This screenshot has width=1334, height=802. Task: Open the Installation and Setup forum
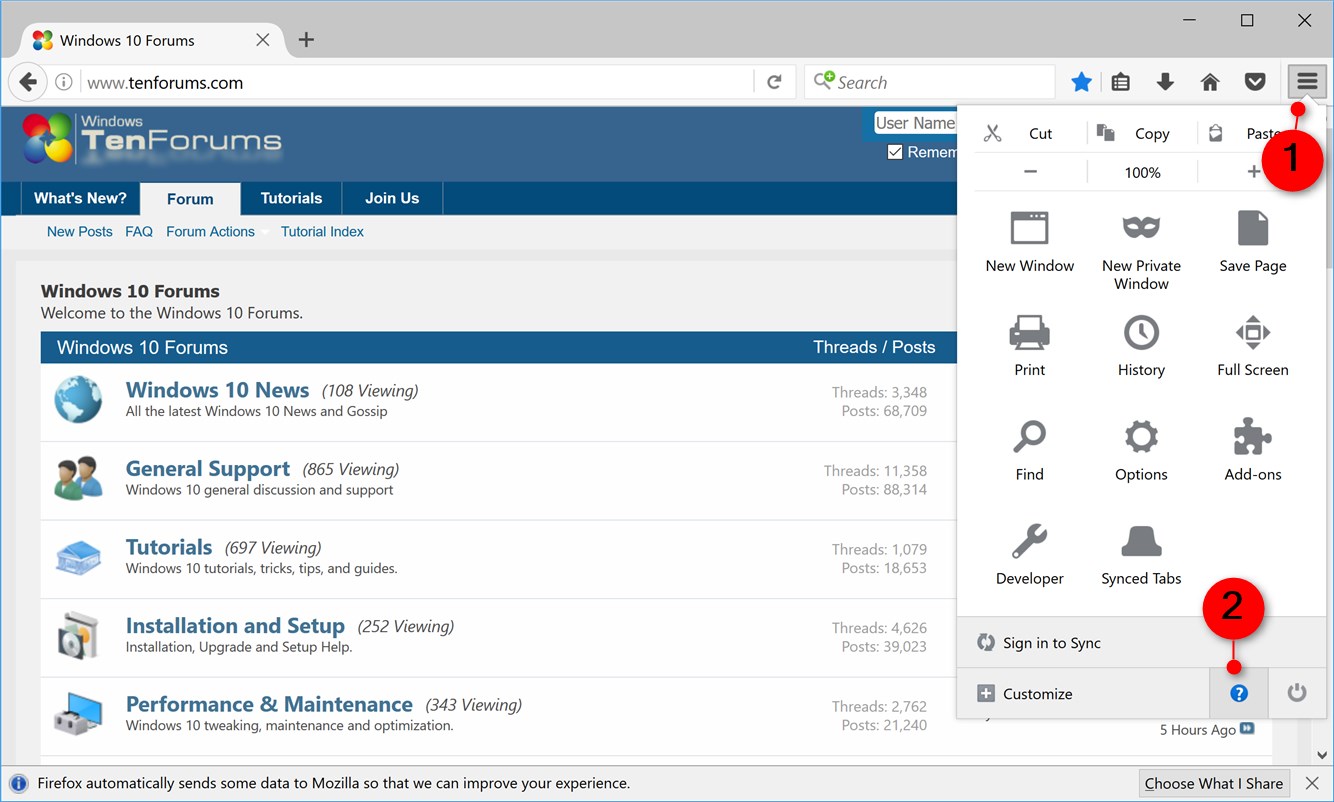[235, 626]
